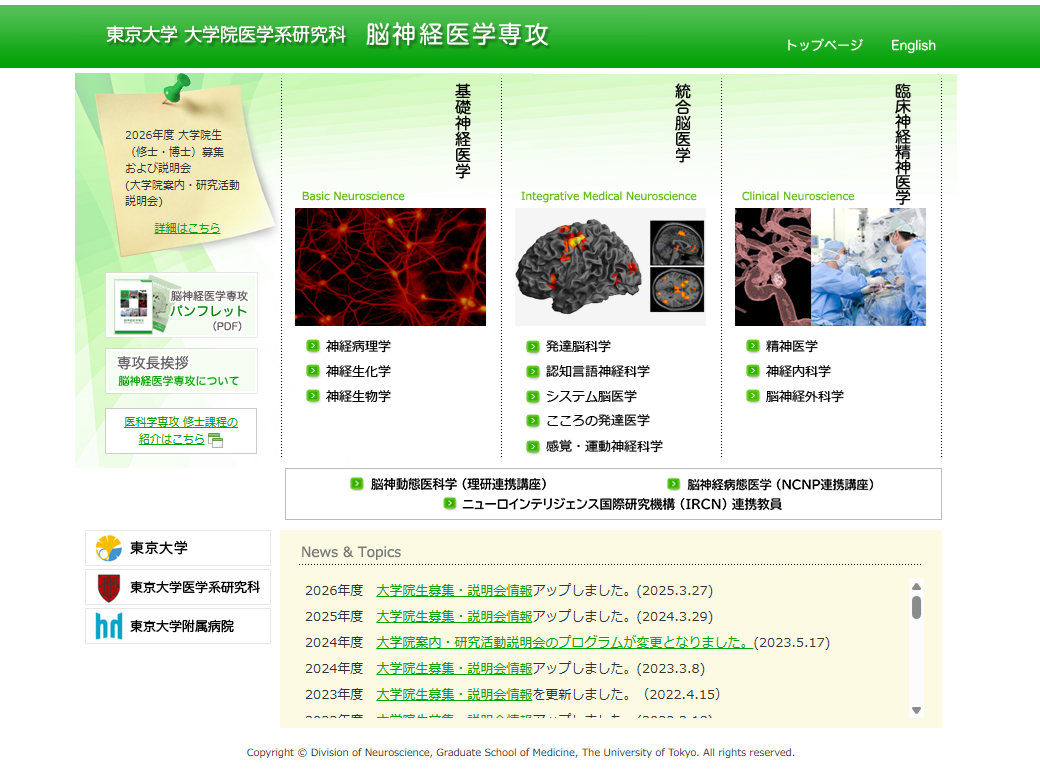The width and height of the screenshot is (1040, 780).
Task: Click the green arrow icon beside 神経内科学
Action: (753, 371)
